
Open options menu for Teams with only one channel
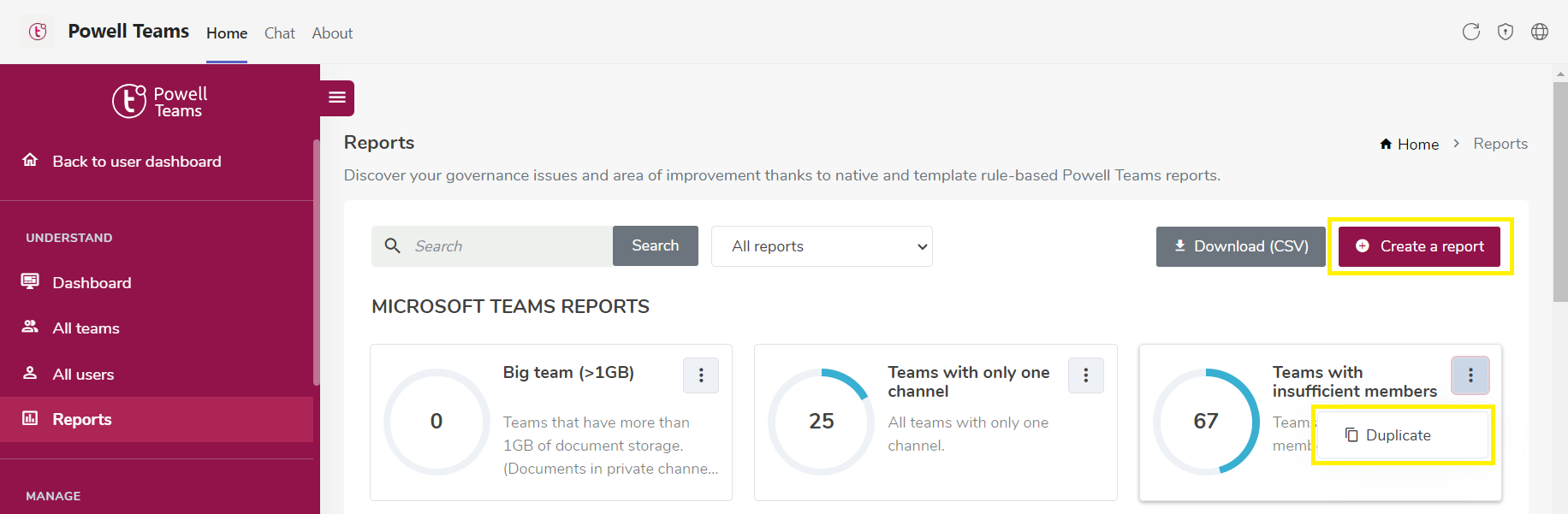coord(1086,375)
